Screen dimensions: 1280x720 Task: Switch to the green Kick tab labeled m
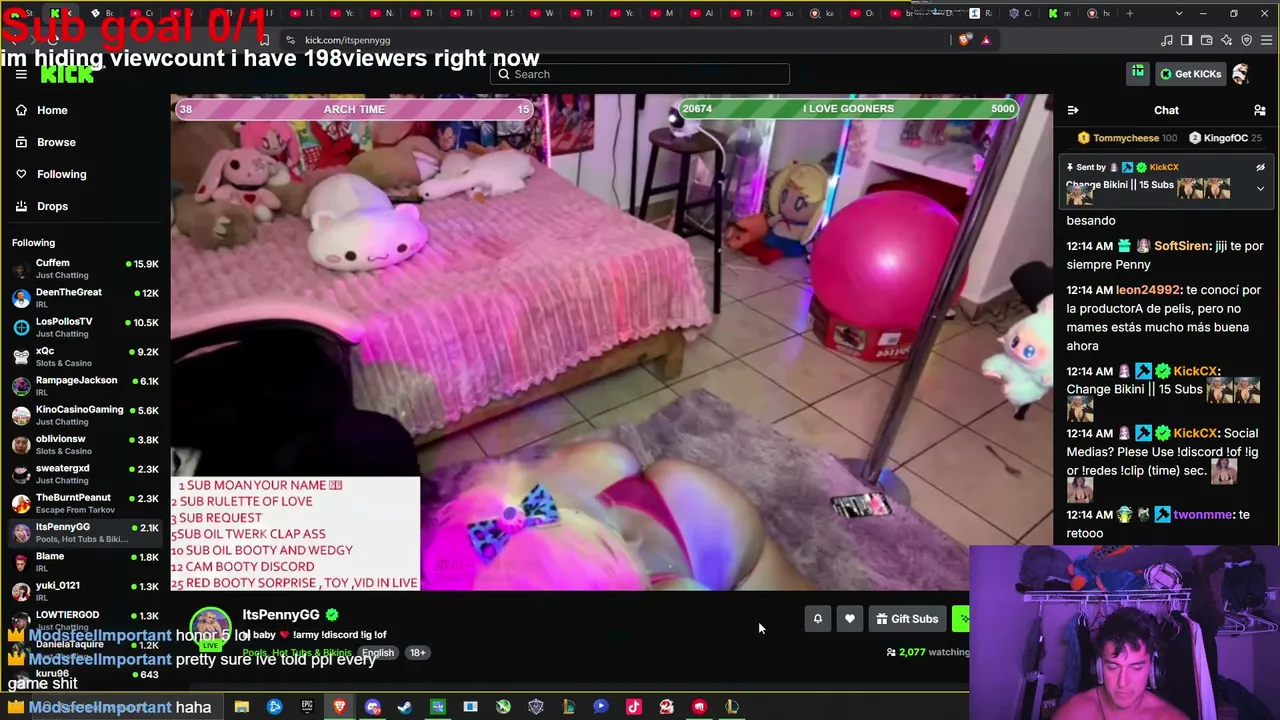point(1060,13)
